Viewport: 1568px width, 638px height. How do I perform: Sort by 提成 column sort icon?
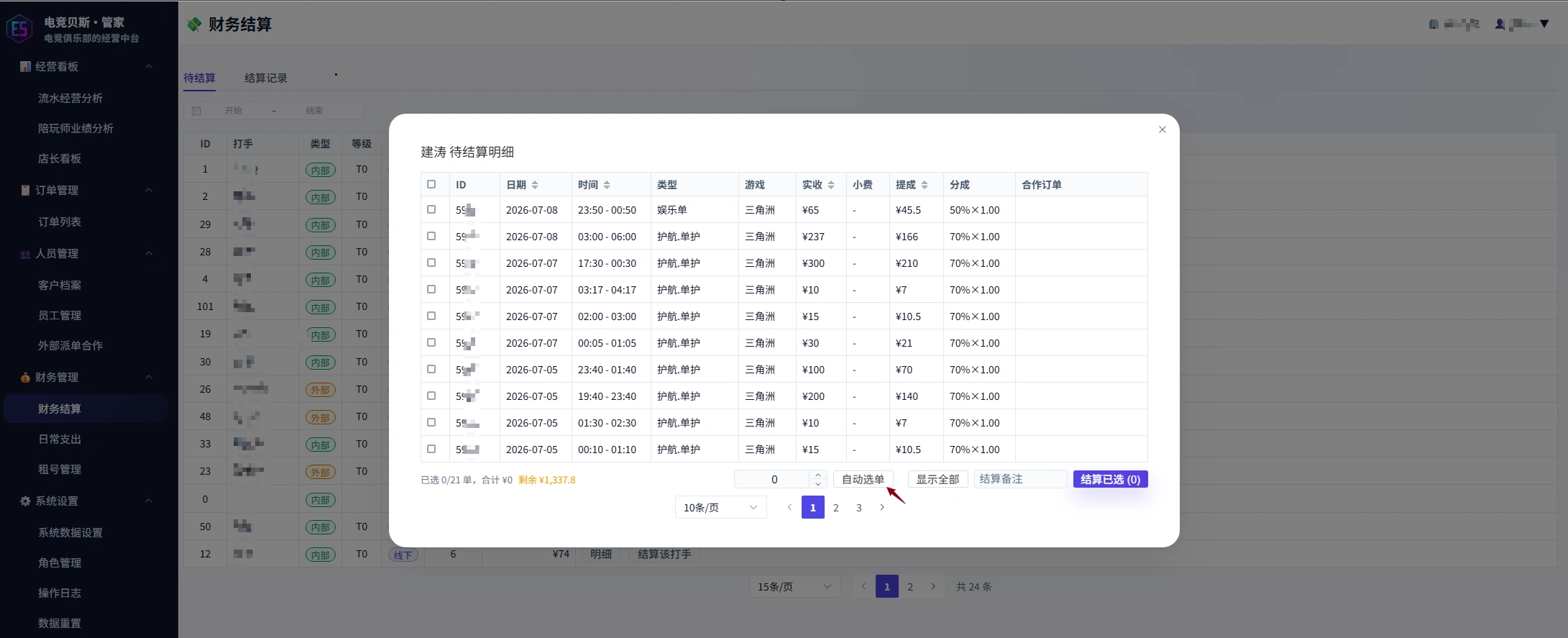click(925, 185)
